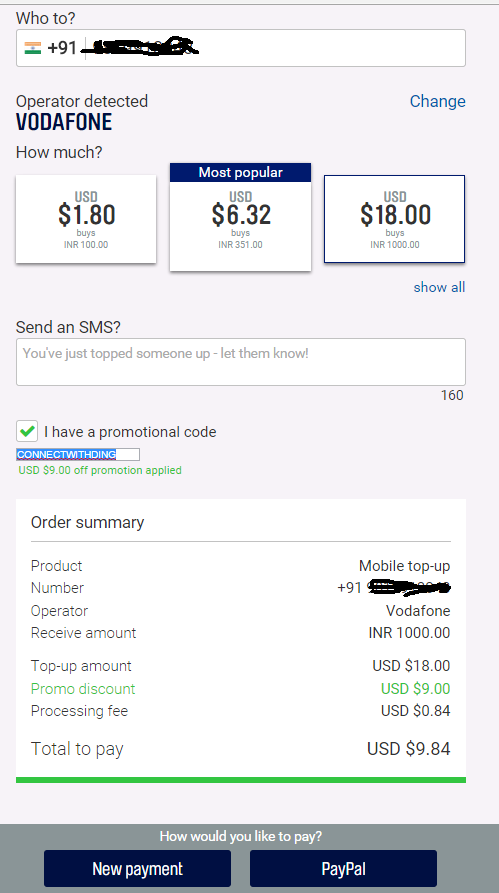Expand amounts with show all link
This screenshot has width=499, height=893.
click(x=439, y=287)
